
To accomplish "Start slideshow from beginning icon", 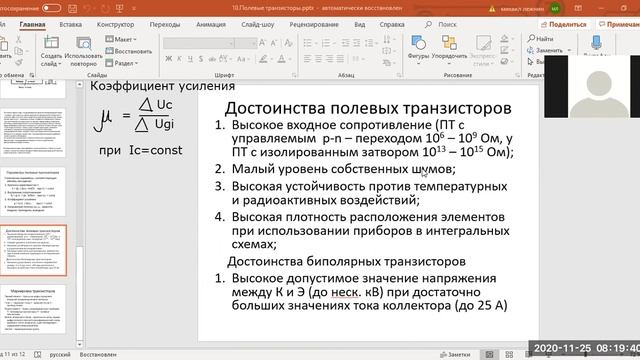I will [120, 8].
